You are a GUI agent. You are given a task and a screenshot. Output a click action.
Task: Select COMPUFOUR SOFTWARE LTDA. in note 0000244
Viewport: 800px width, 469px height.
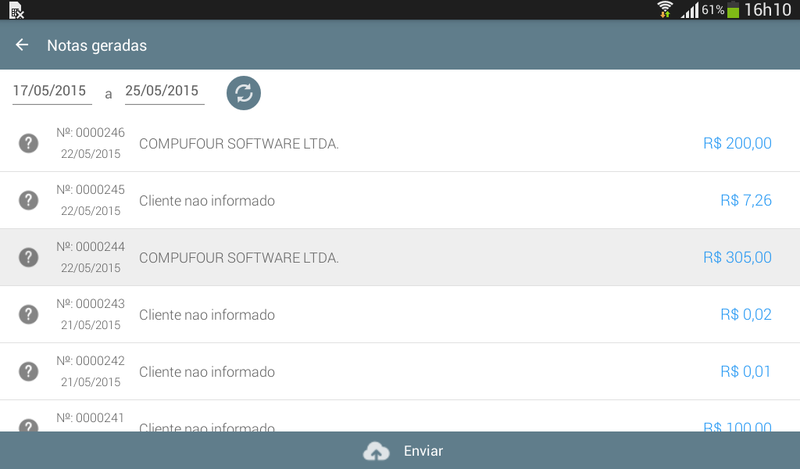point(239,258)
